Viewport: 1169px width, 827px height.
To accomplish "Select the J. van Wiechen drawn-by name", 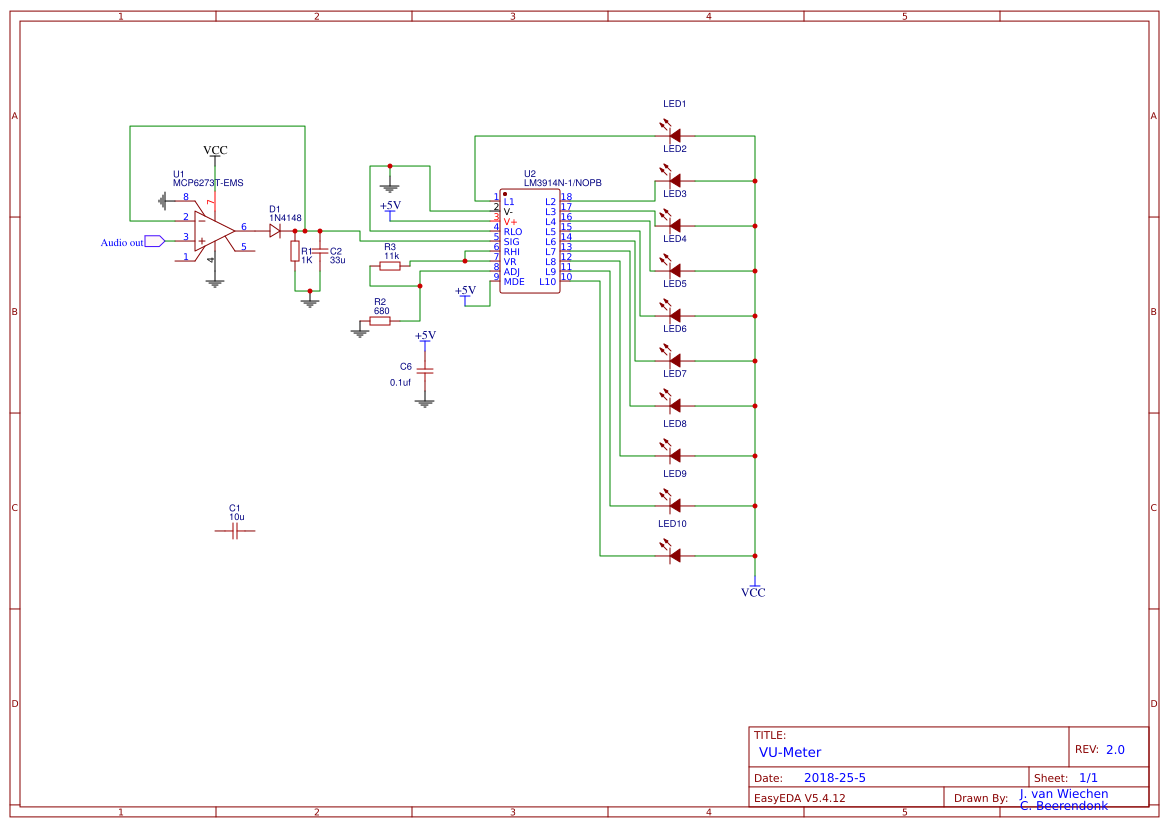I will 1064,794.
